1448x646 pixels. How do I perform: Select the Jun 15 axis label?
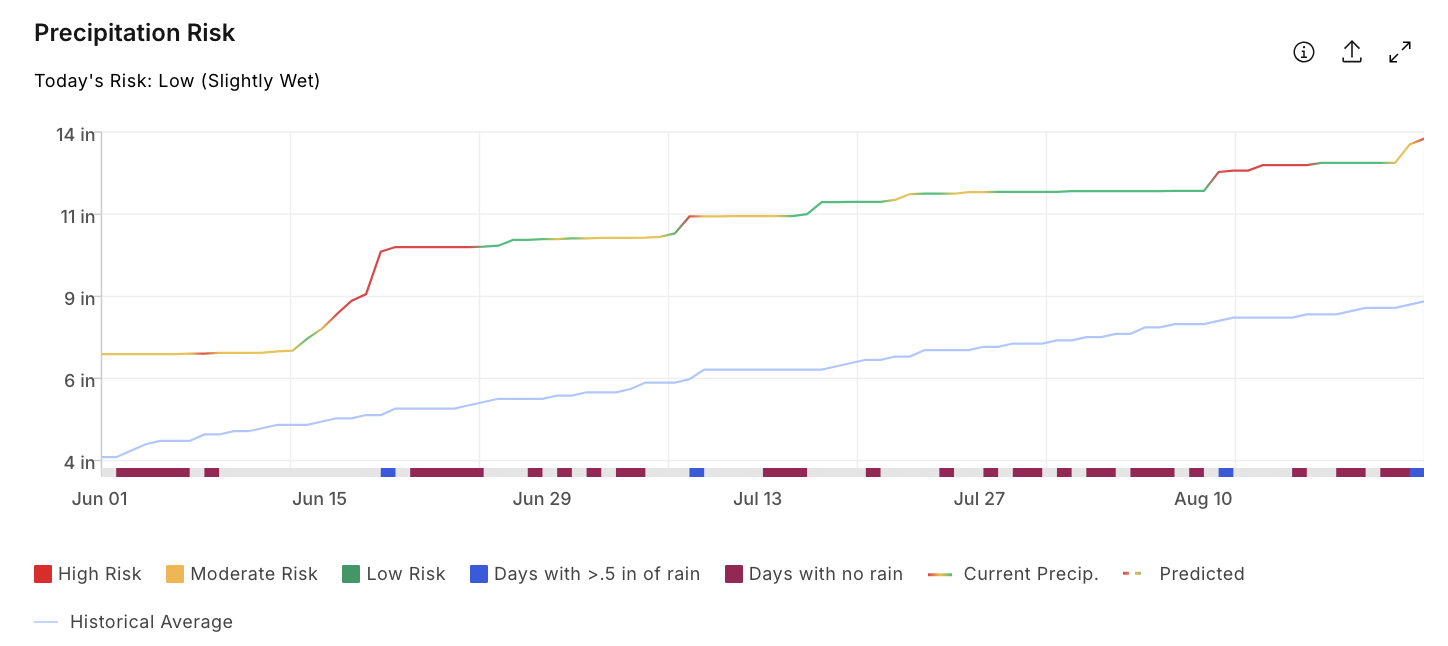click(320, 499)
